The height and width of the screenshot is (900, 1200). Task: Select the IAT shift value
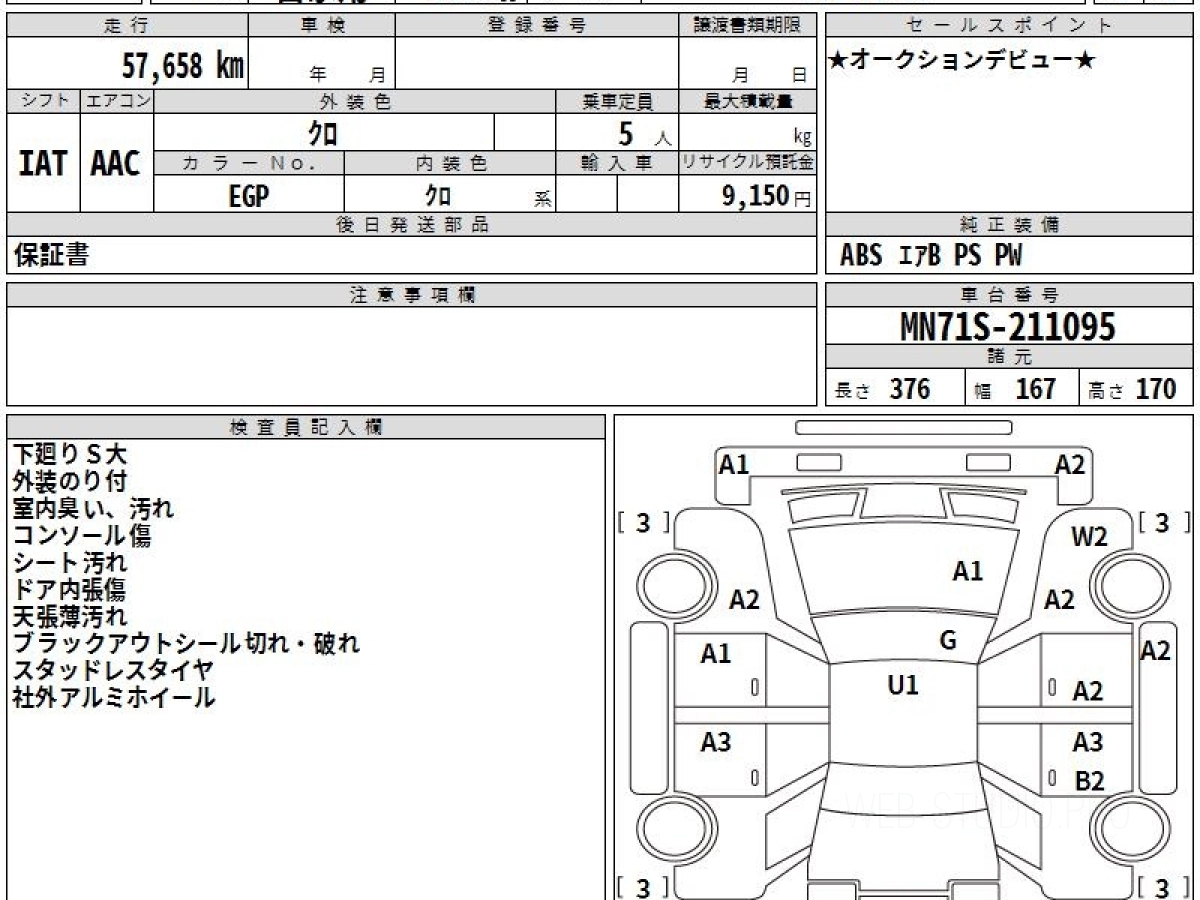(x=43, y=164)
